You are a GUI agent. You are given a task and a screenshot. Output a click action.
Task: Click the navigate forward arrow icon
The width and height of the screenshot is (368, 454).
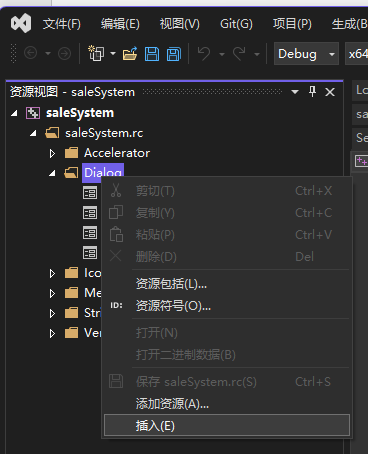click(x=64, y=53)
